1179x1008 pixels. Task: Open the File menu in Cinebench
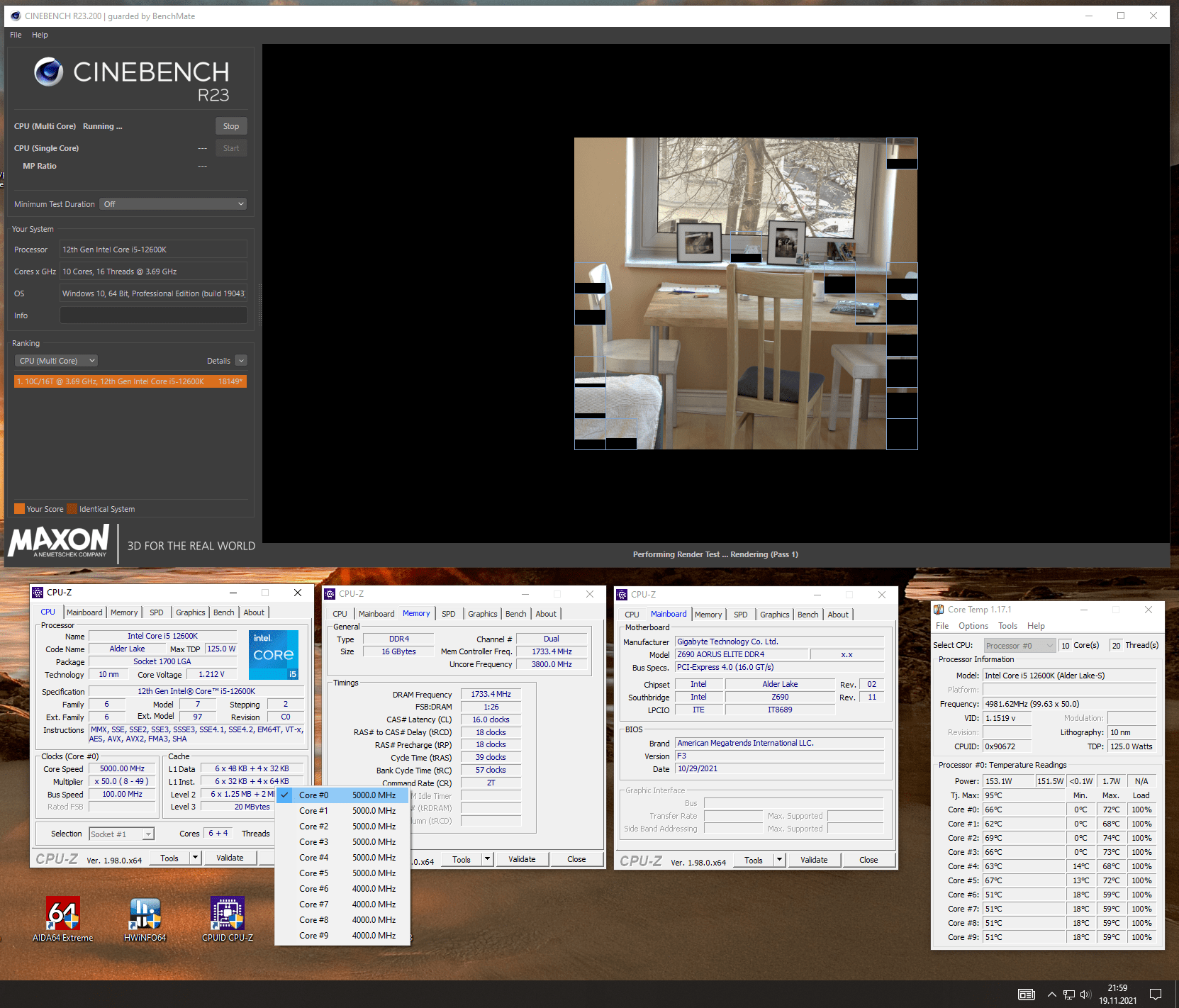click(x=16, y=35)
